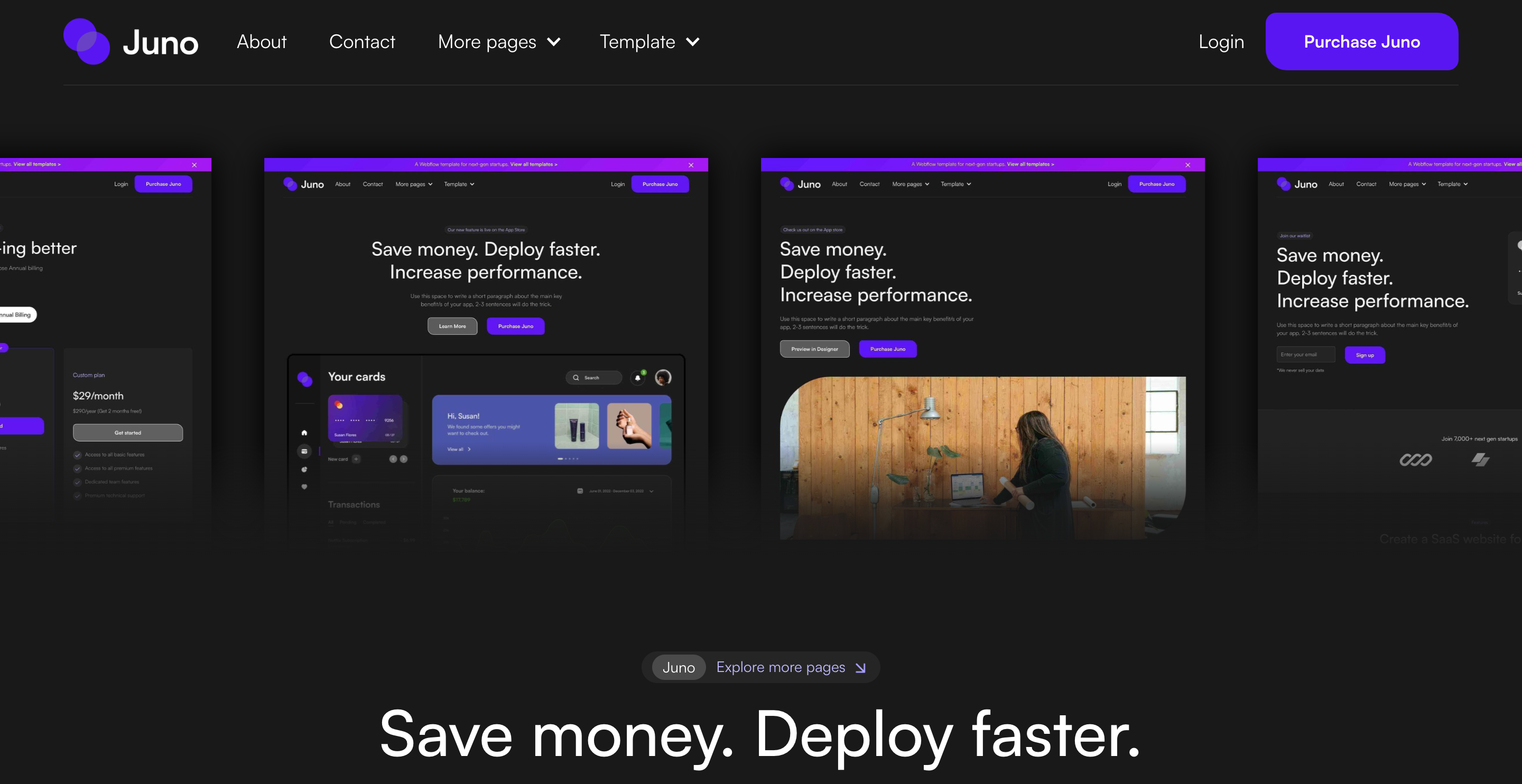The image size is (1522, 784).
Task: Click the carousel dots in the Hi, Susan! banner
Action: [568, 459]
